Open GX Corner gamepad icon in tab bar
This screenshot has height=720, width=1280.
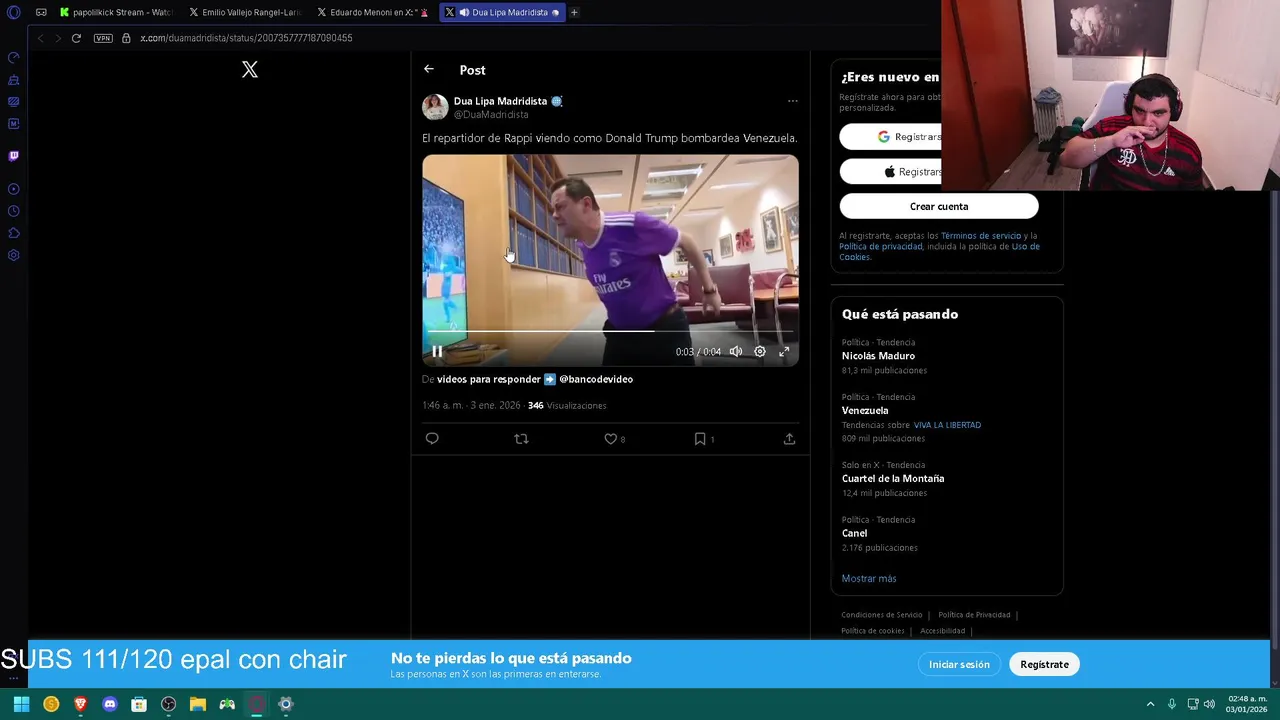coord(41,12)
